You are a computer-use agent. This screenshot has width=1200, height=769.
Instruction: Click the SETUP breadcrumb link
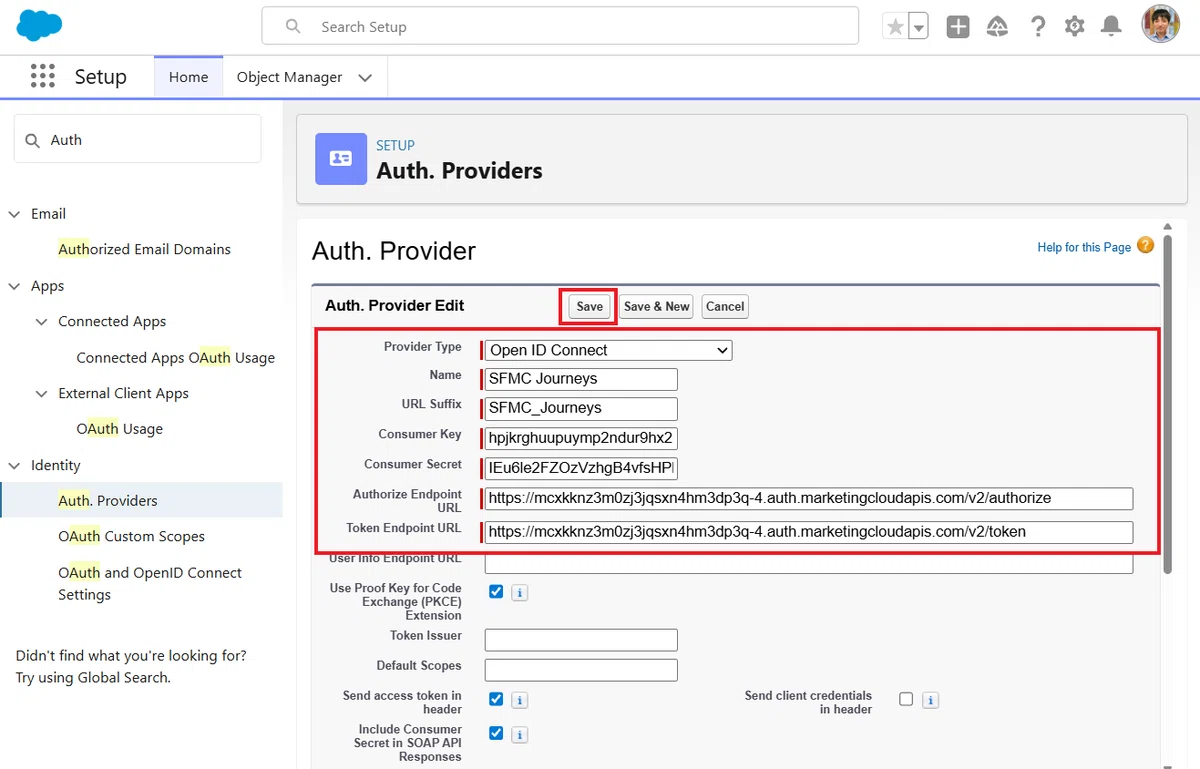click(395, 145)
